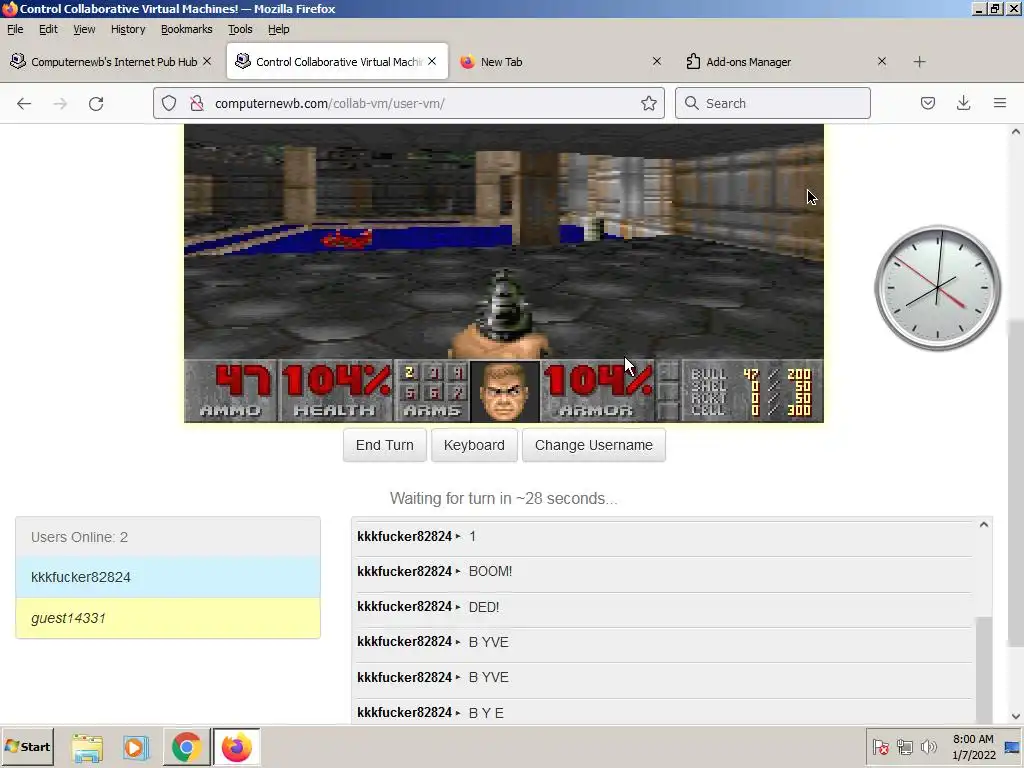Click the End Turn button
Image resolution: width=1024 pixels, height=768 pixels.
[385, 445]
